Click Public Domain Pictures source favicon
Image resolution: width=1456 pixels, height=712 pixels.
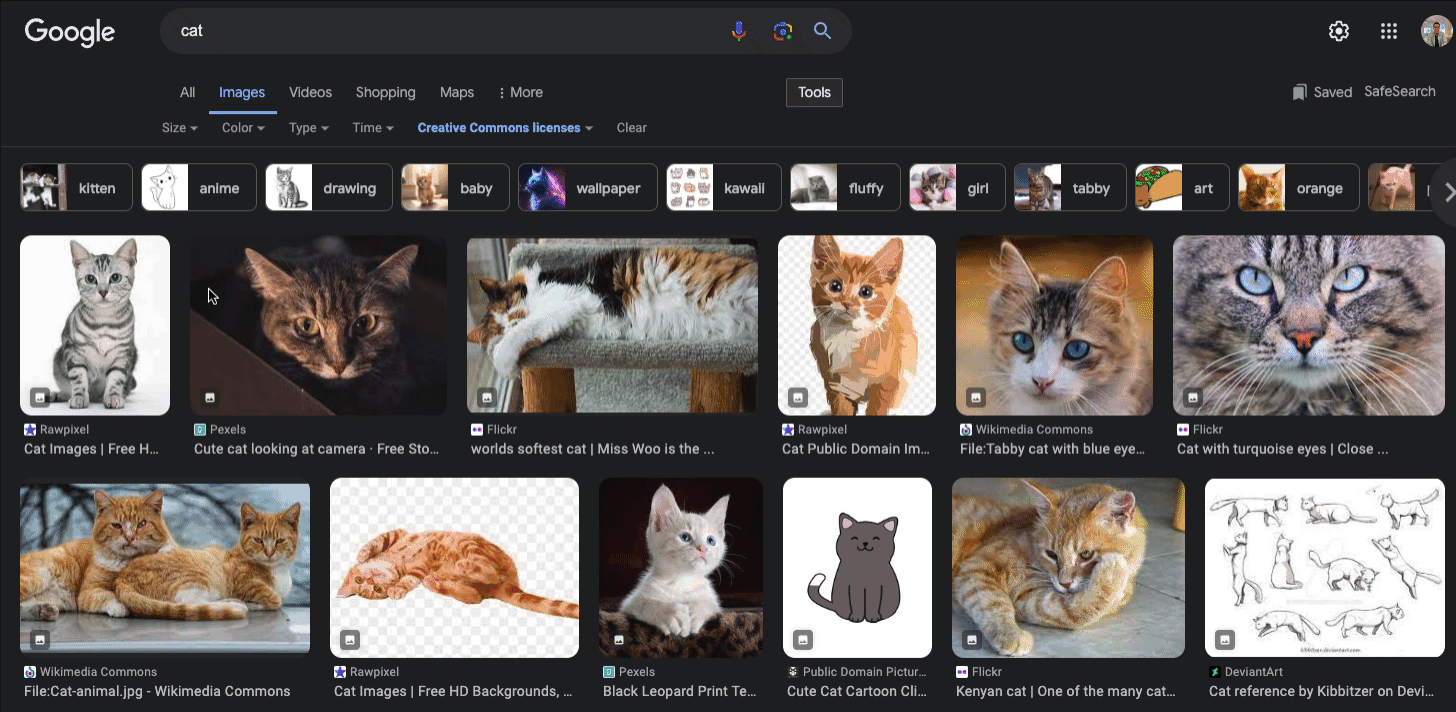tap(793, 672)
